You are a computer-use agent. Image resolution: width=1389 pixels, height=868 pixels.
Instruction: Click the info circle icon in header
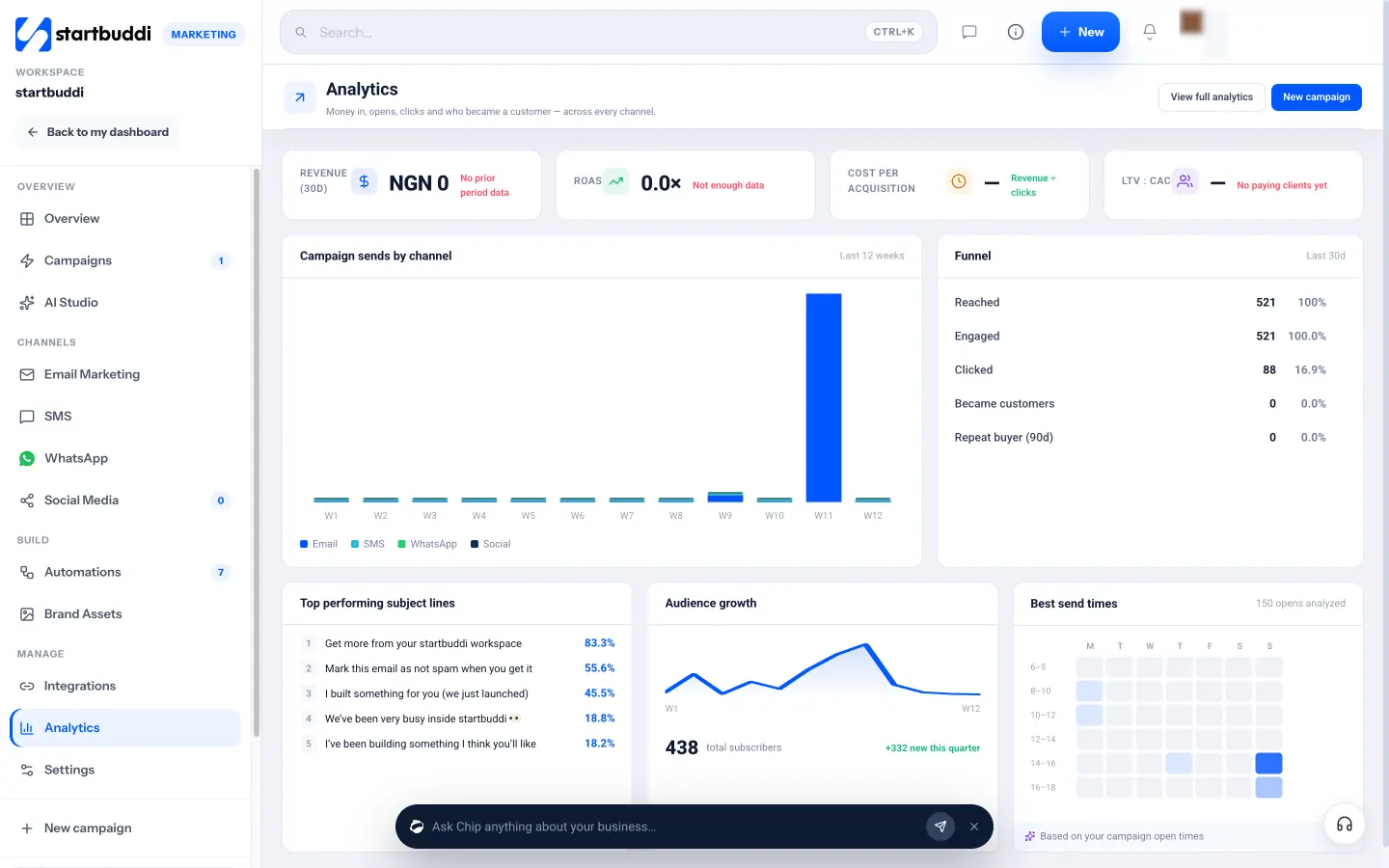tap(1016, 32)
